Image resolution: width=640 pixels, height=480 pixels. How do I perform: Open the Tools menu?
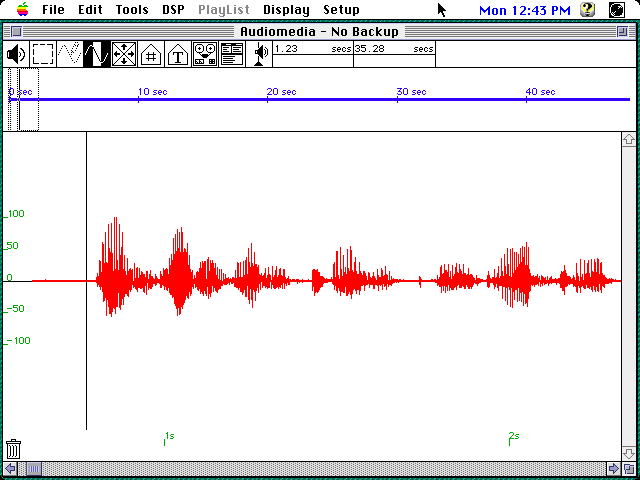coord(132,9)
